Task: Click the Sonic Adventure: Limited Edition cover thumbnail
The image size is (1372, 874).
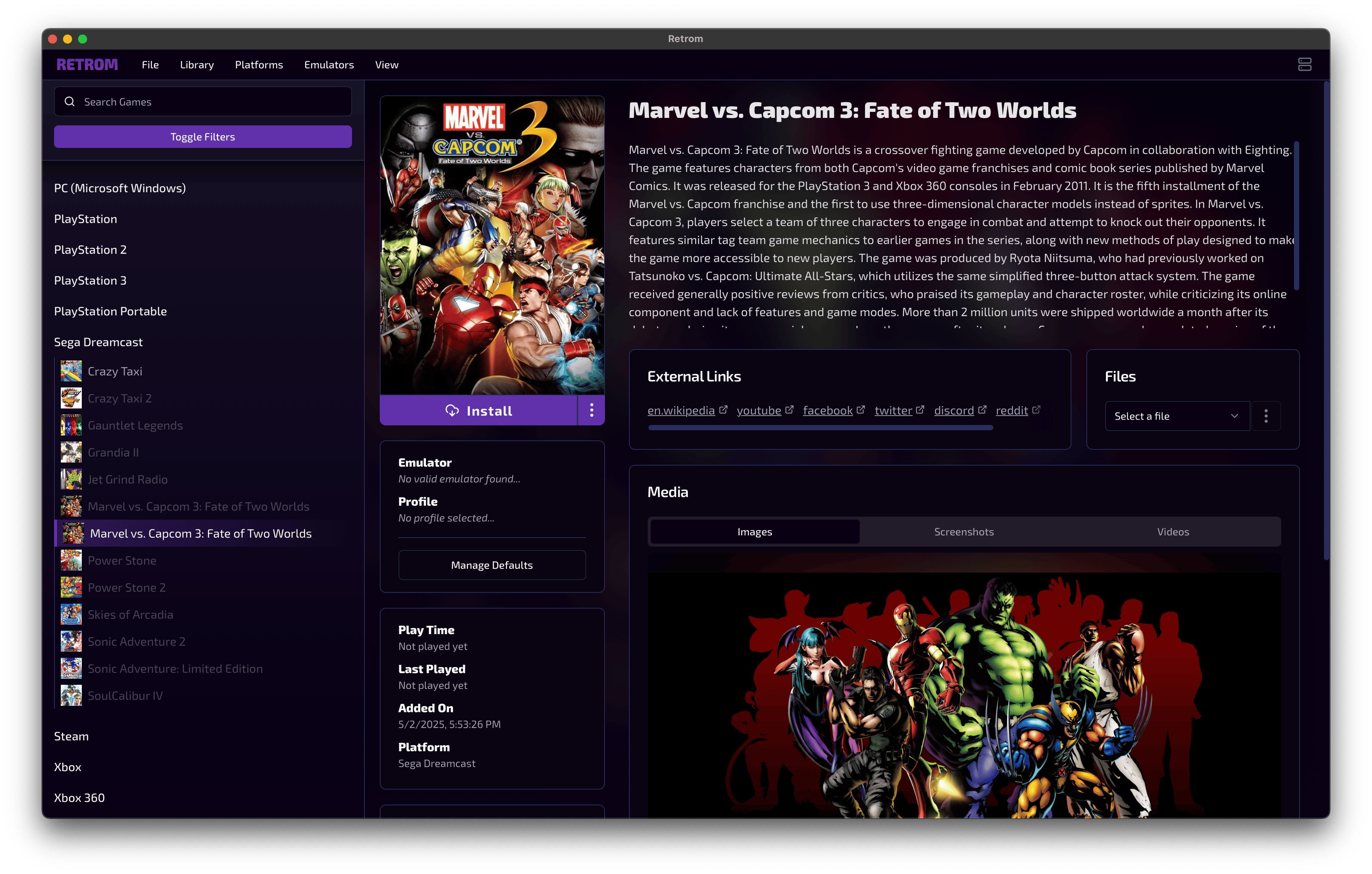Action: (71, 669)
